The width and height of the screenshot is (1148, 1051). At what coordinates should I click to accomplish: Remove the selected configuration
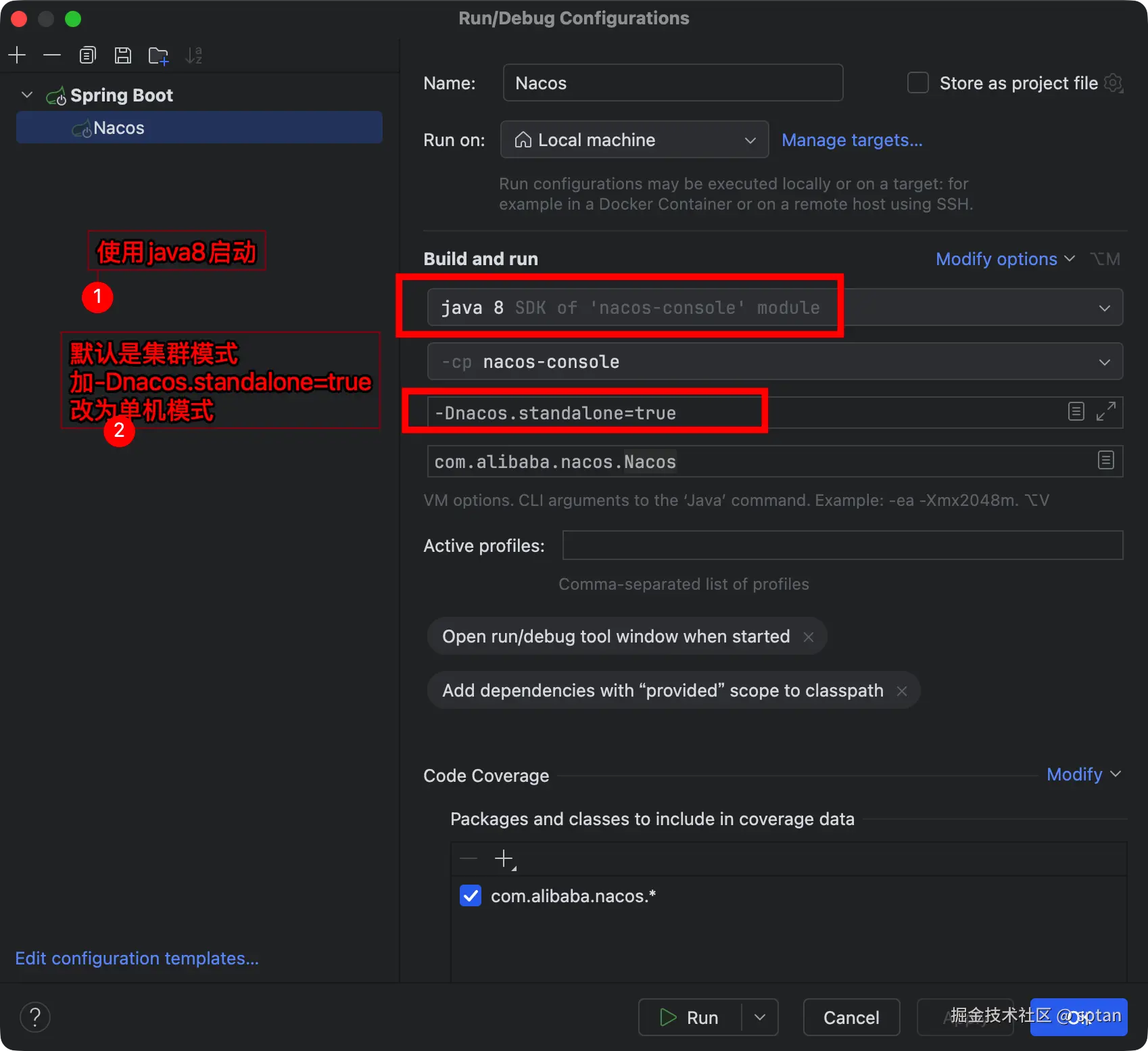point(52,55)
